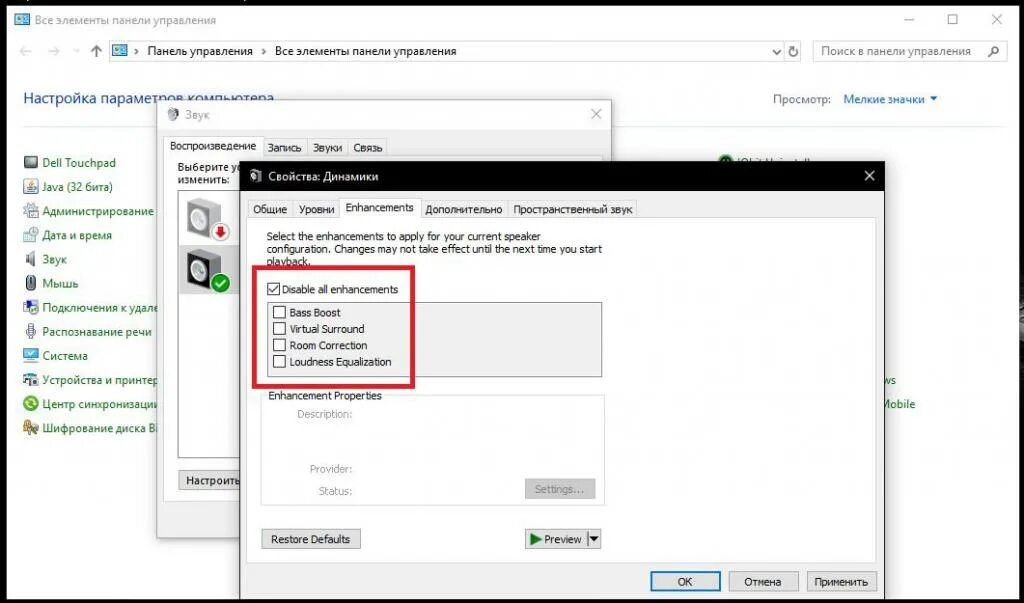Viewport: 1024px width, 603px height.
Task: Enable the Loudness Equalization checkbox
Action: click(x=280, y=361)
